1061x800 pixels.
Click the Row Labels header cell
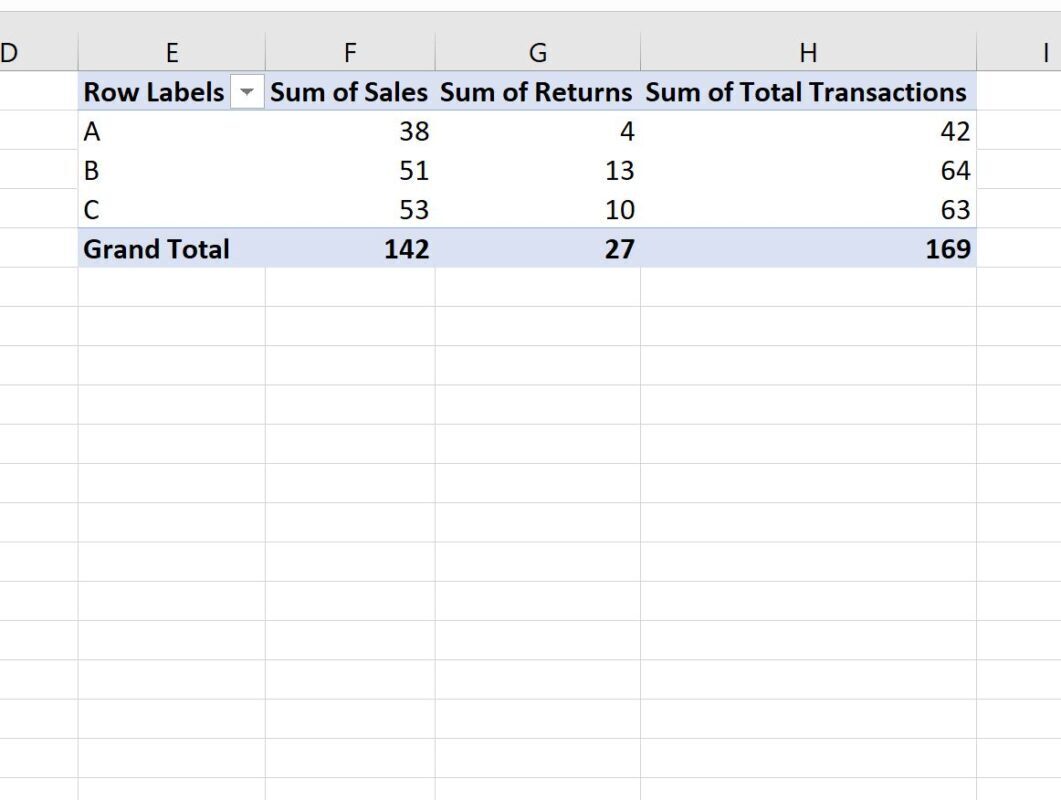(172, 91)
